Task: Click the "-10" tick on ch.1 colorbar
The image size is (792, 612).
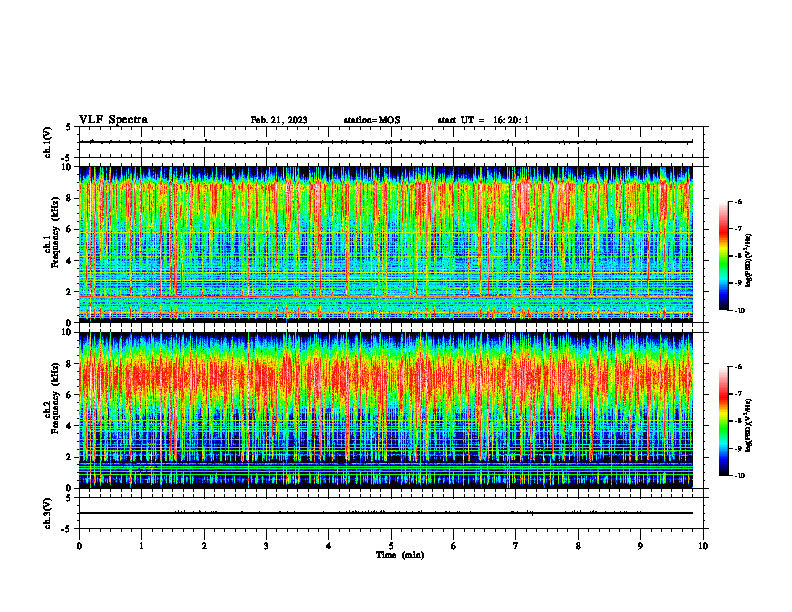Action: [x=740, y=311]
